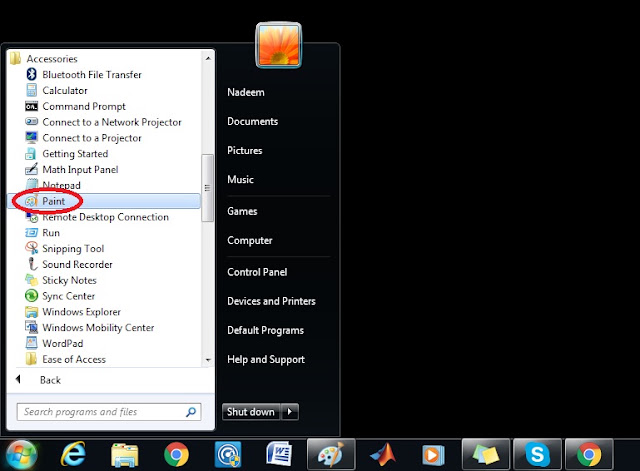
Task: Click the Windows Start orb
Action: pyautogui.click(x=21, y=454)
